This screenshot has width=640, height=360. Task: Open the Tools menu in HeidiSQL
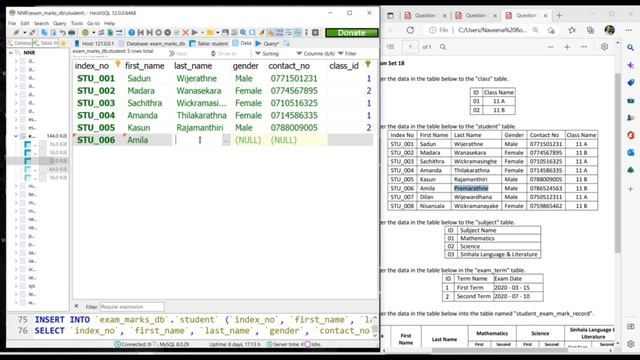[x=77, y=23]
